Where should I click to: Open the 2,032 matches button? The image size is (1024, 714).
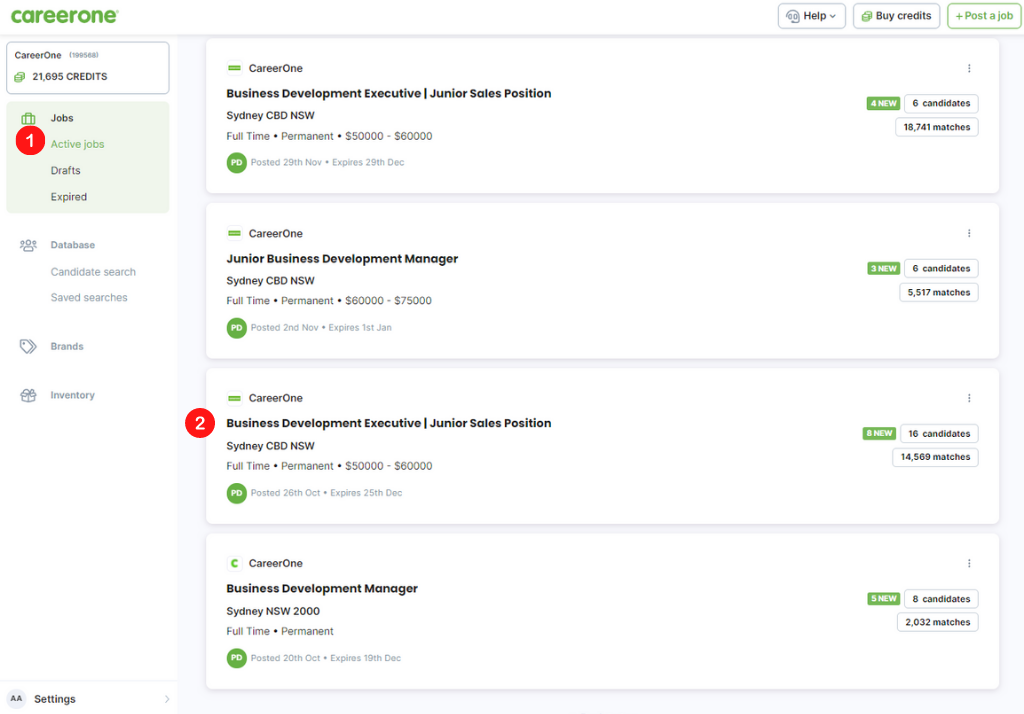pyautogui.click(x=937, y=622)
